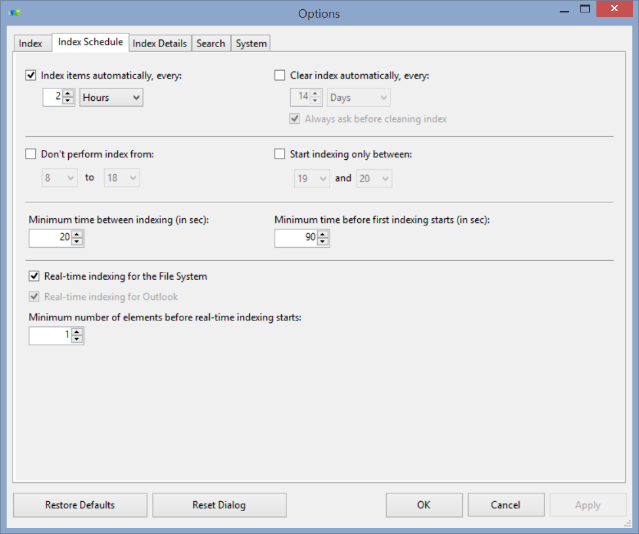The image size is (639, 534).
Task: Increase minimum time between indexing value
Action: point(77,234)
